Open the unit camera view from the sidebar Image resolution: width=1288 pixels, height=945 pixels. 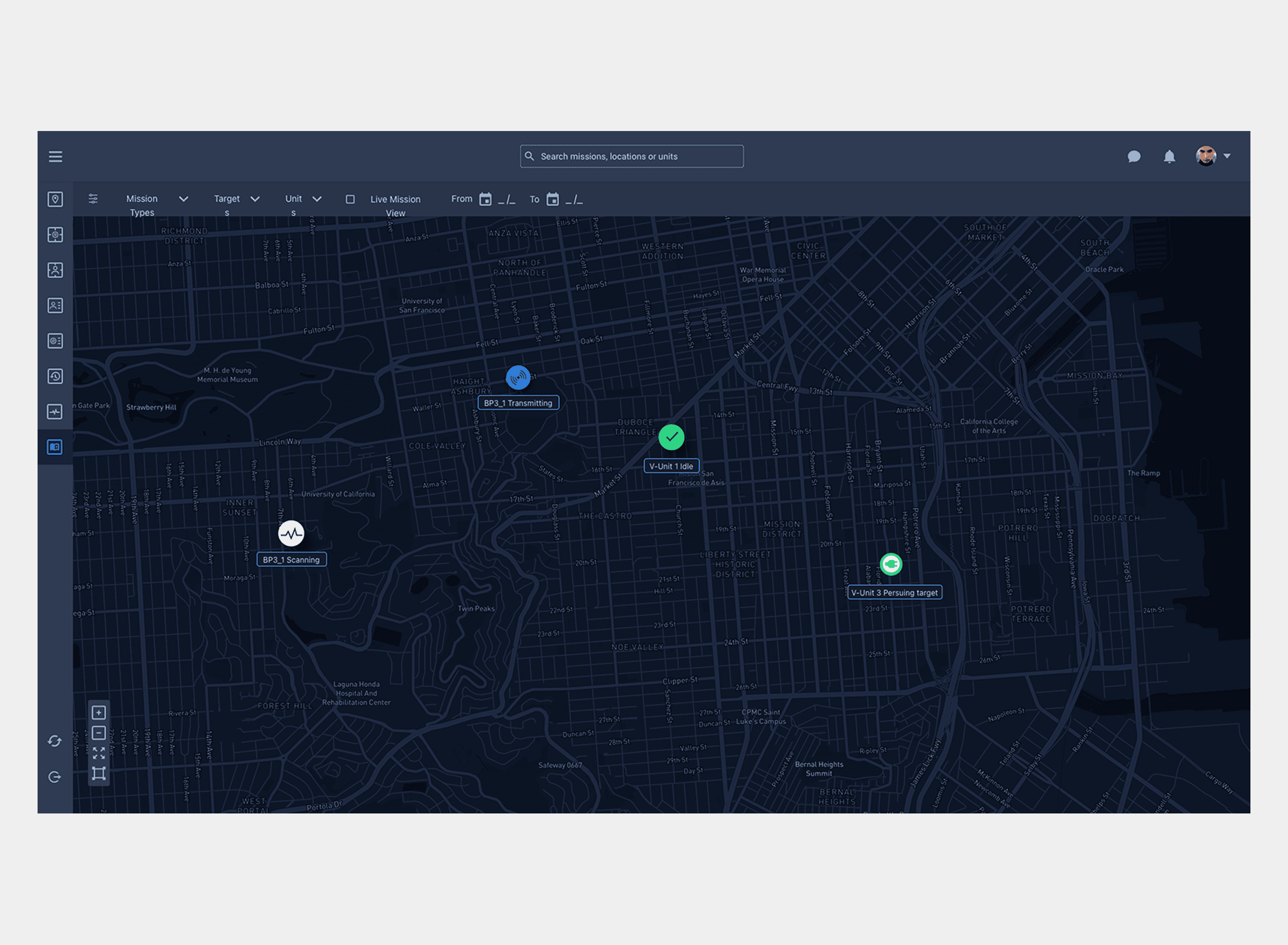(55, 270)
